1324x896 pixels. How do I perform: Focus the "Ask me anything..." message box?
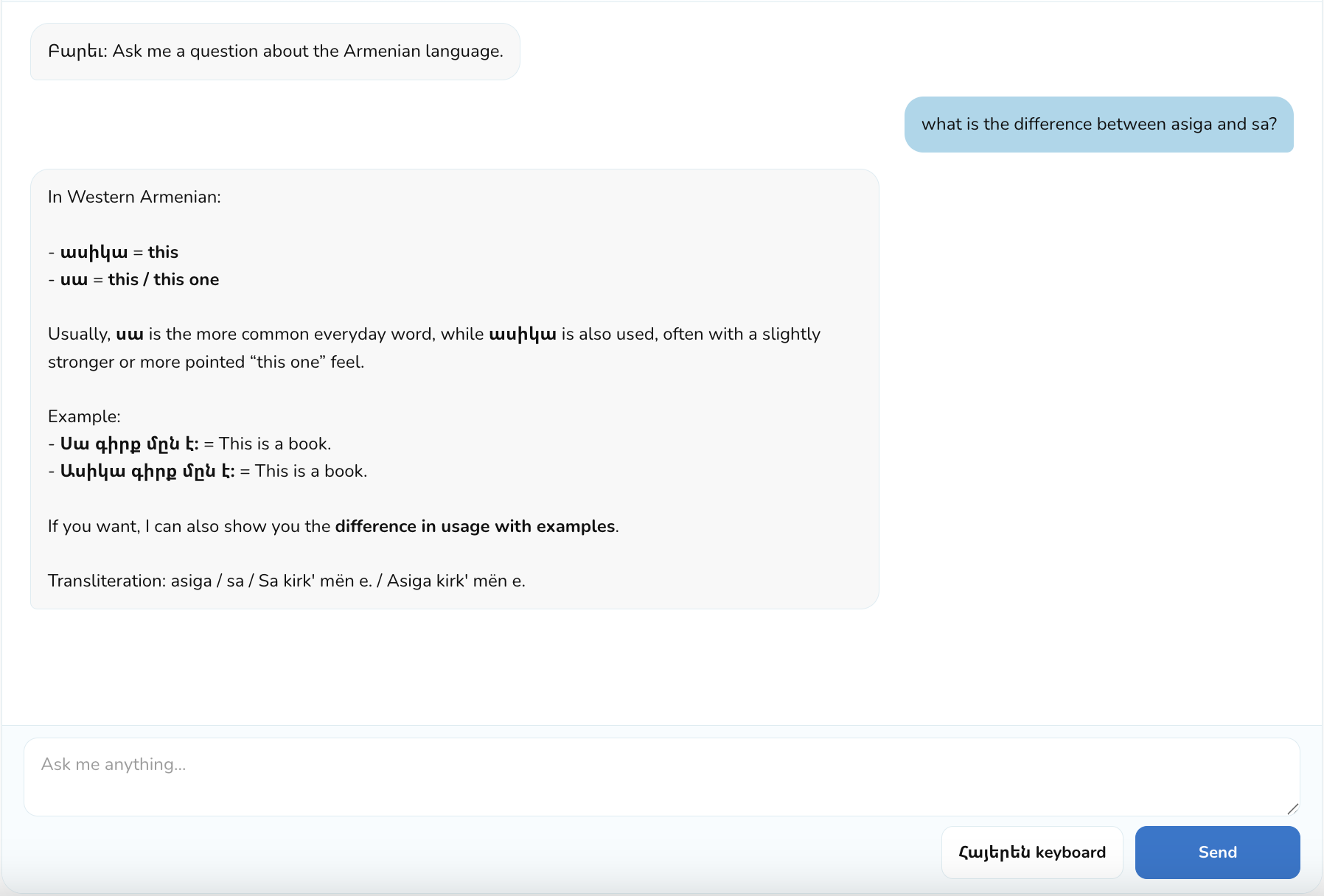(x=661, y=777)
